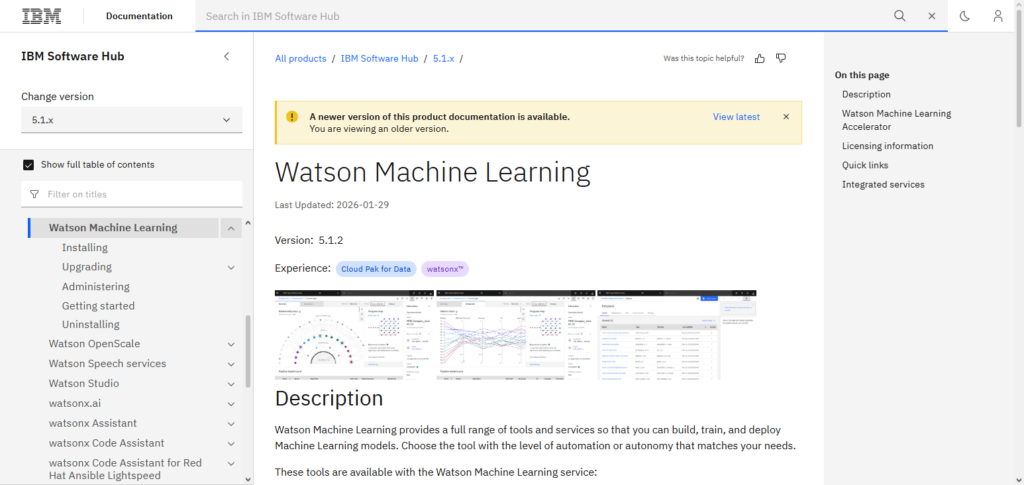Viewport: 1024px width, 485px height.
Task: Click the watsonx tag
Action: (445, 269)
